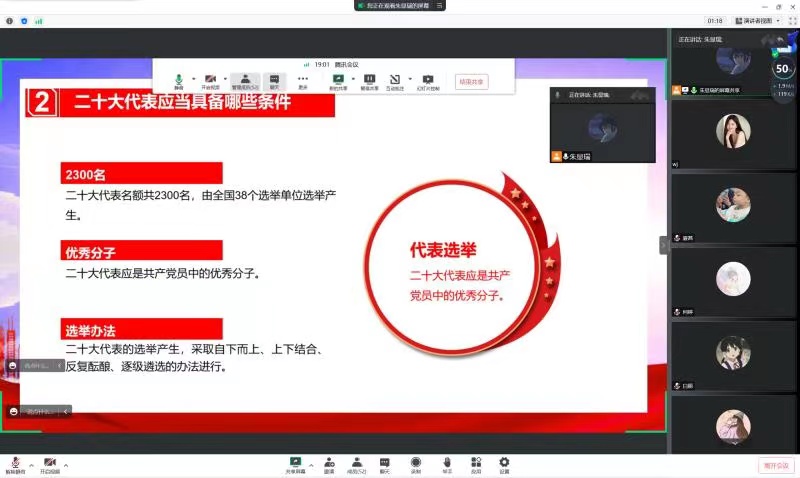The height and width of the screenshot is (478, 800).
Task: Unmute the microphone in the bottom toolbar
Action: point(15,463)
